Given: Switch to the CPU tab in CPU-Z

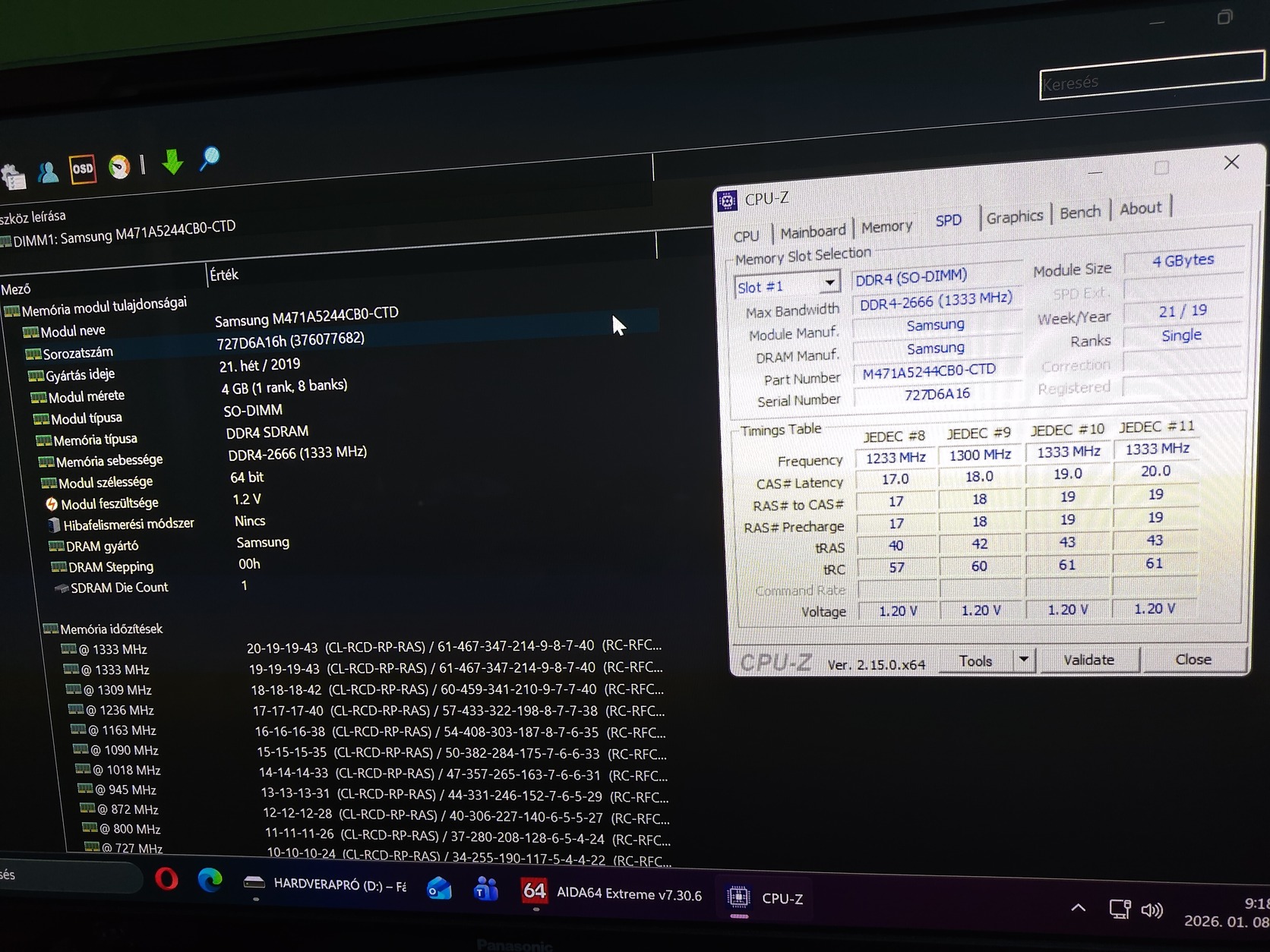Looking at the screenshot, I should pos(747,236).
